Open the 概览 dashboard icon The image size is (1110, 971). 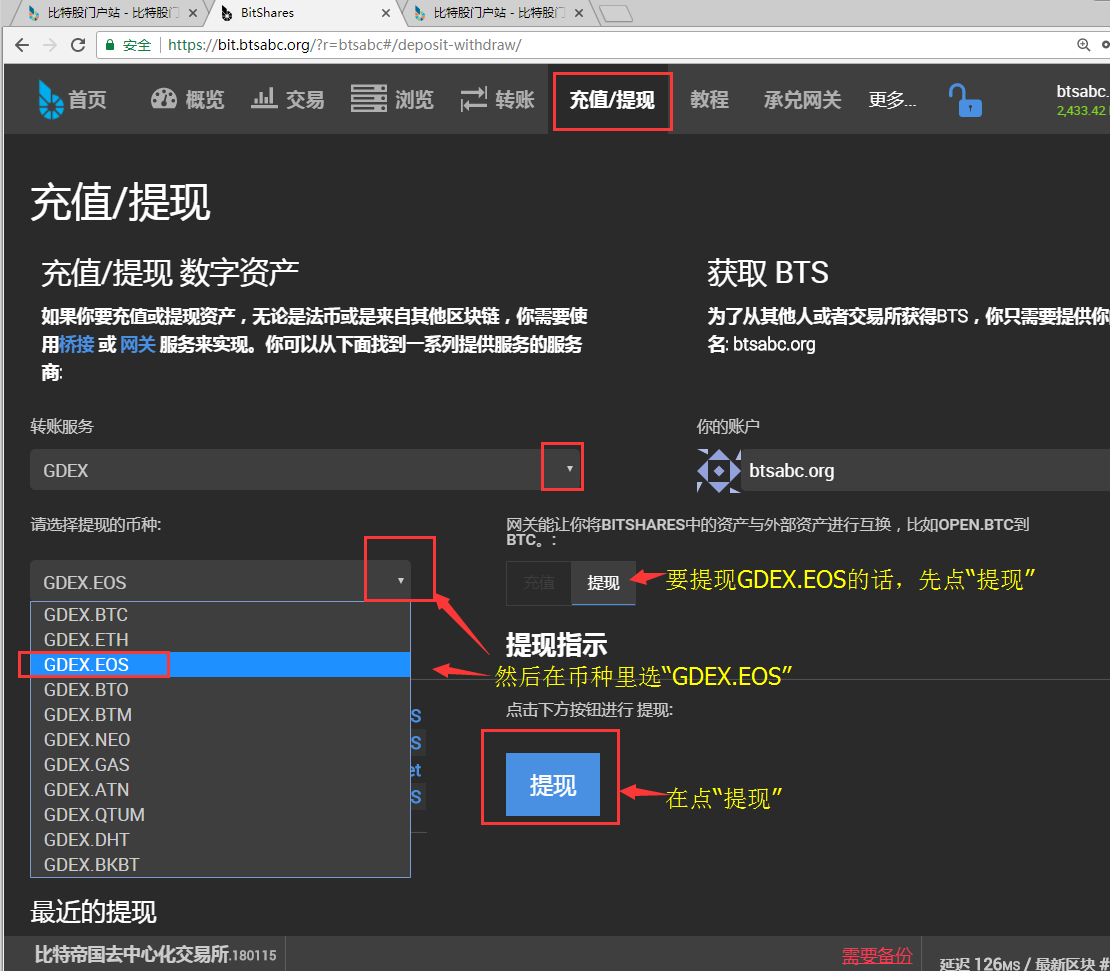click(164, 99)
